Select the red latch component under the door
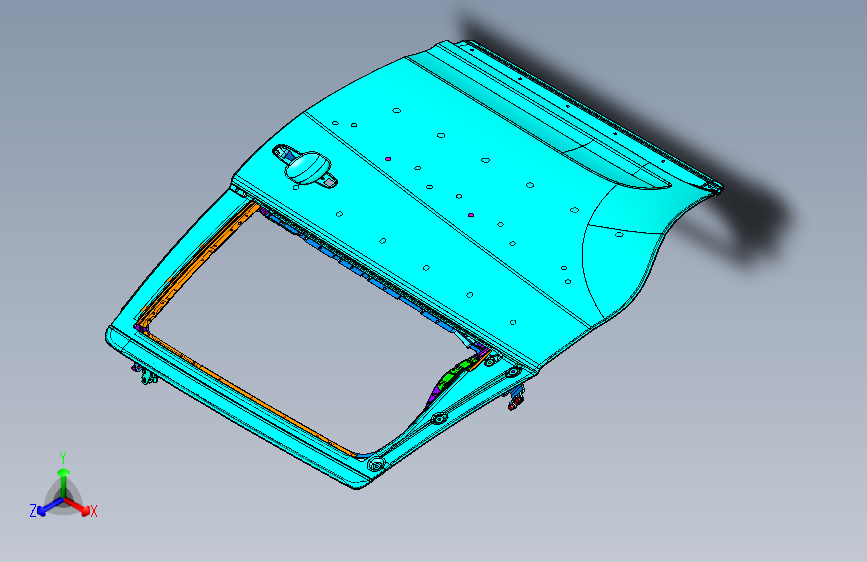Image resolution: width=867 pixels, height=562 pixels. click(x=514, y=404)
